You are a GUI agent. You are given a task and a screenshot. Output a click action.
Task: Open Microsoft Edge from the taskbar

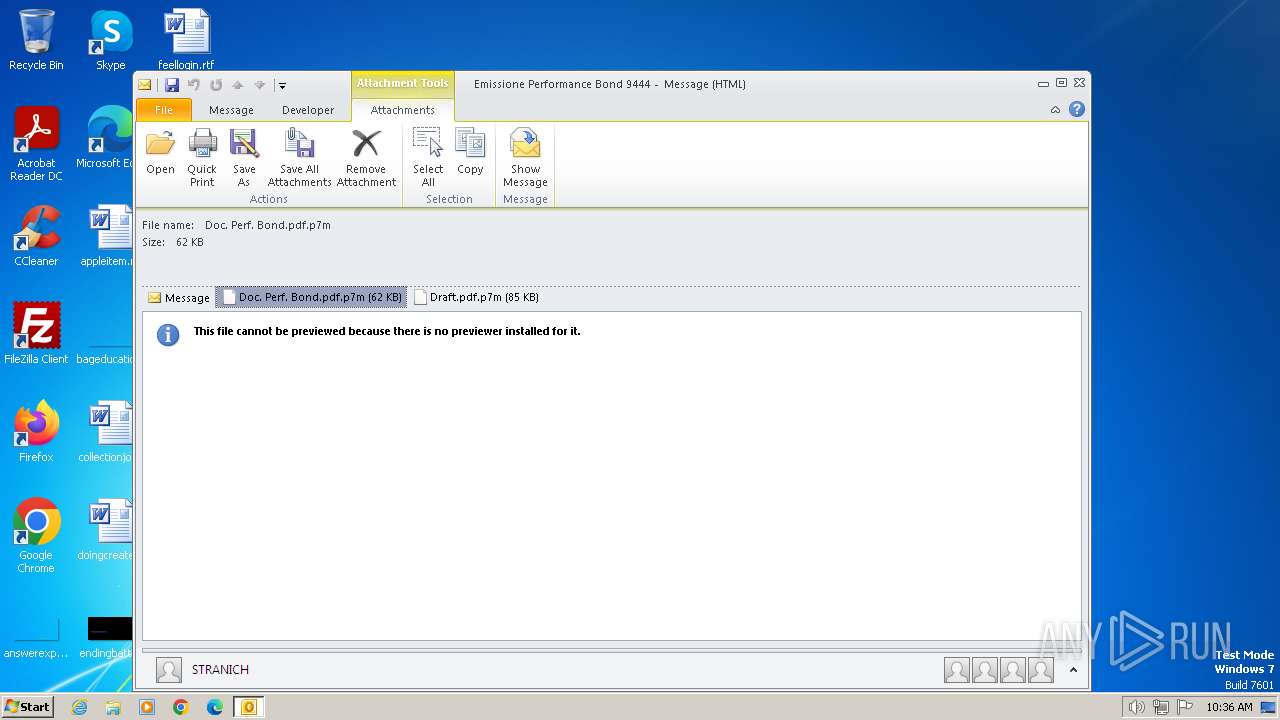[x=215, y=707]
